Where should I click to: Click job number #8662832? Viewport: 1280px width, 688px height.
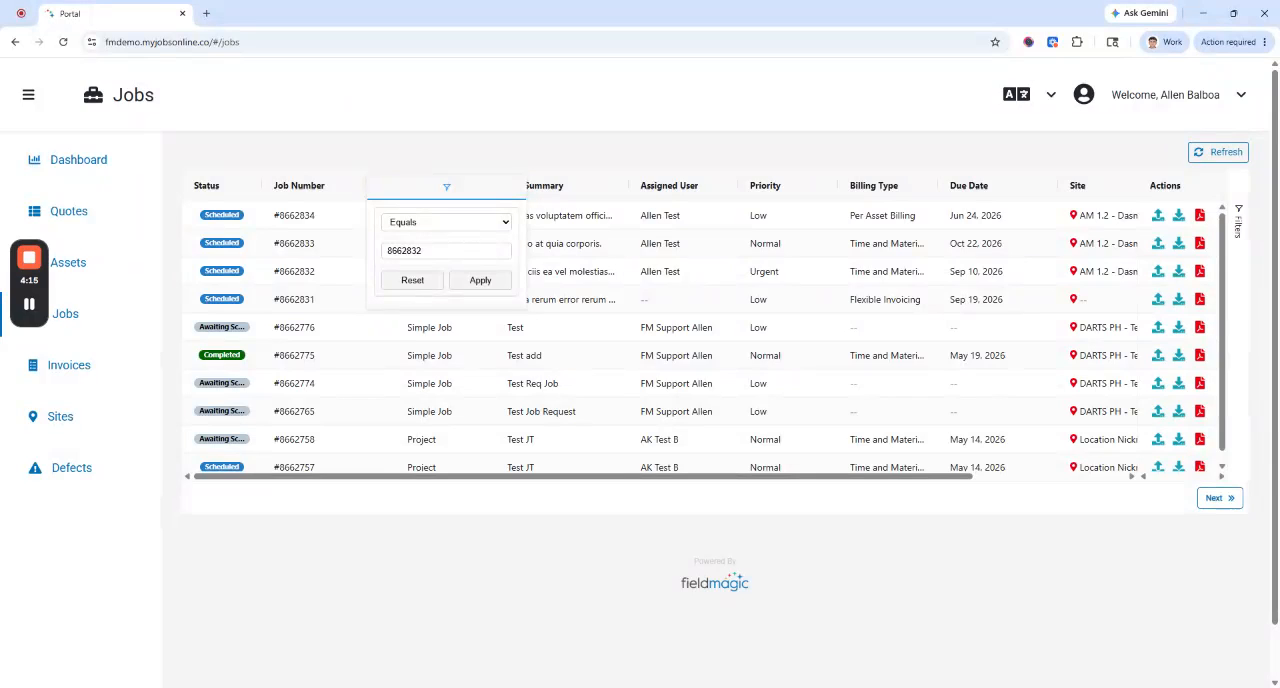tap(294, 271)
